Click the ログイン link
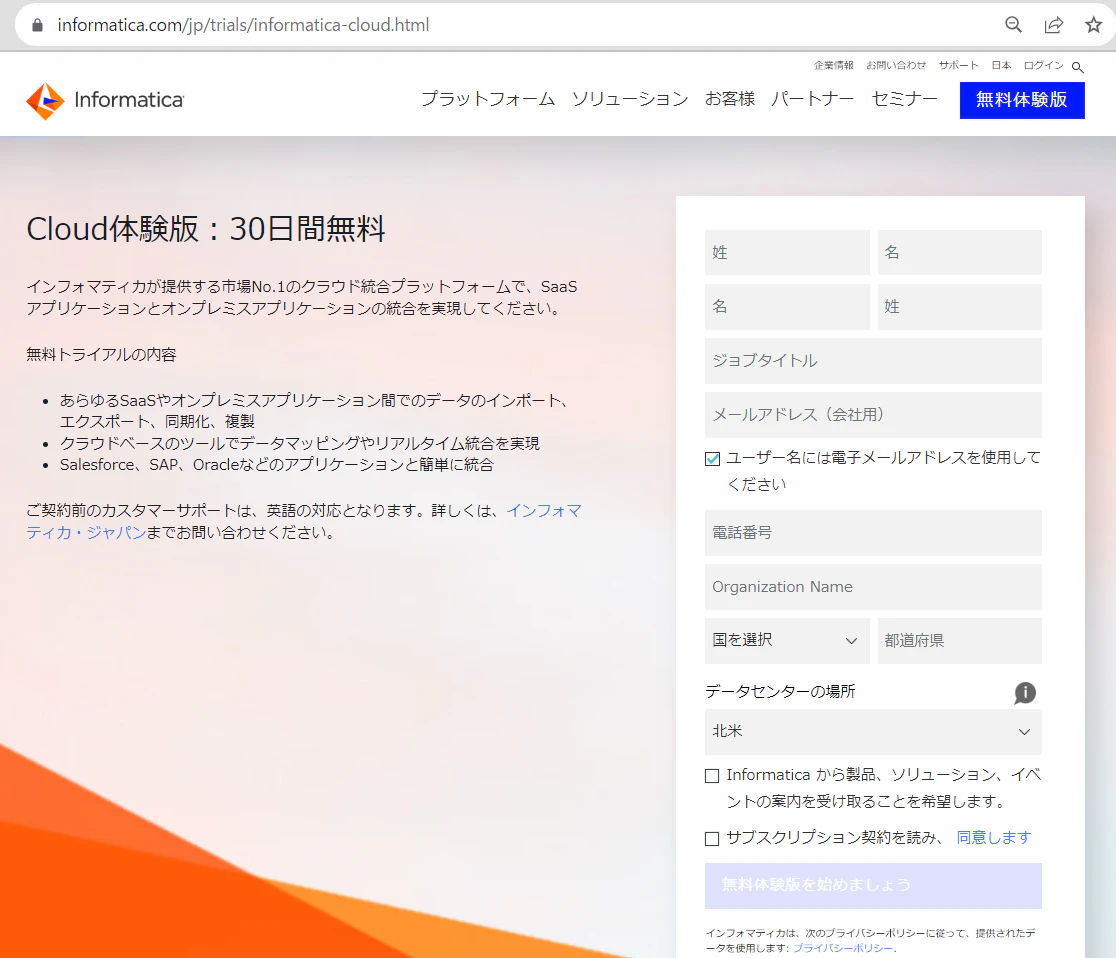Screen dimensions: 1116x958 point(1043,65)
